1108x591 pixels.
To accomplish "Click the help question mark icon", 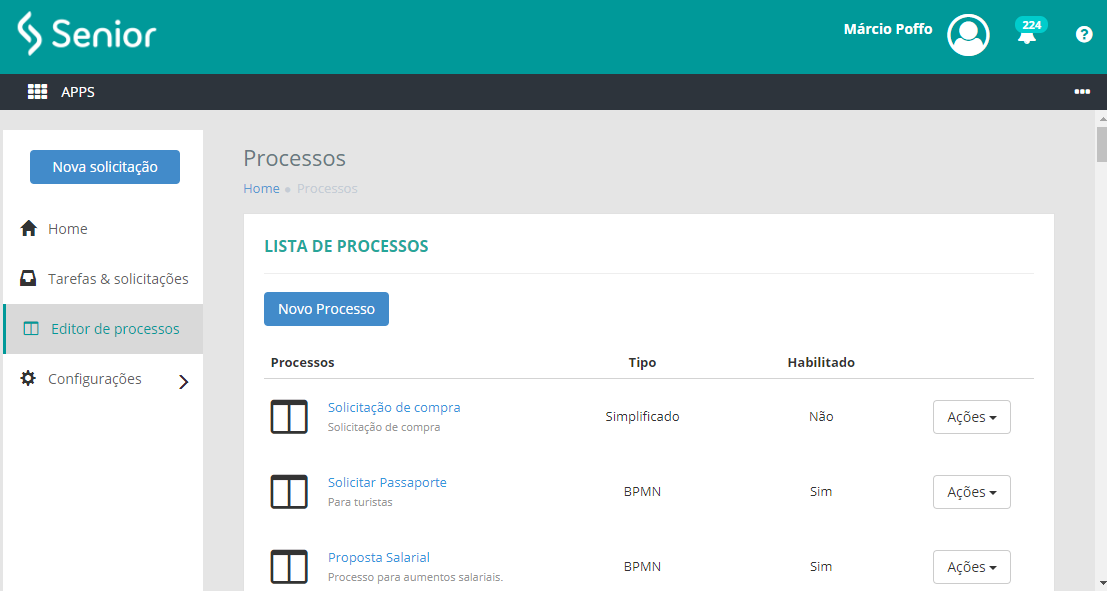I will (x=1083, y=34).
